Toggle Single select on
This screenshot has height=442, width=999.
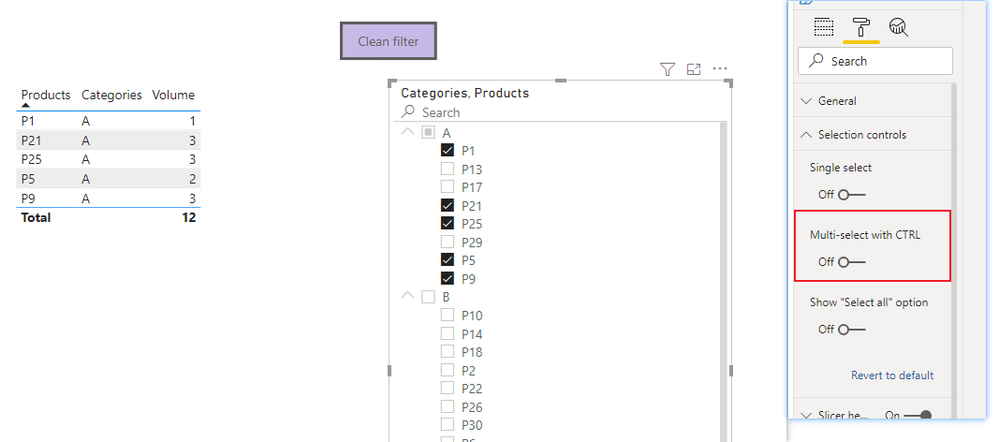pos(852,195)
